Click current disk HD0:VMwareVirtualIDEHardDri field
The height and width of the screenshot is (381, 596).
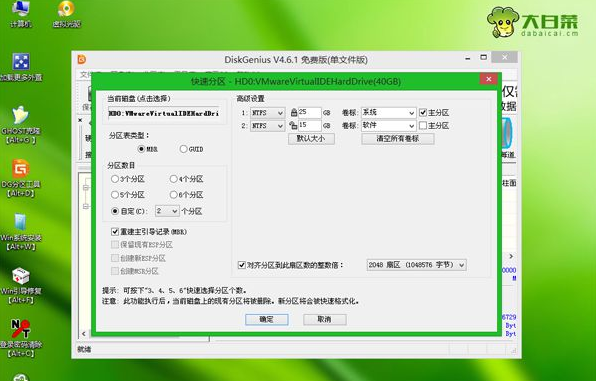tap(164, 113)
